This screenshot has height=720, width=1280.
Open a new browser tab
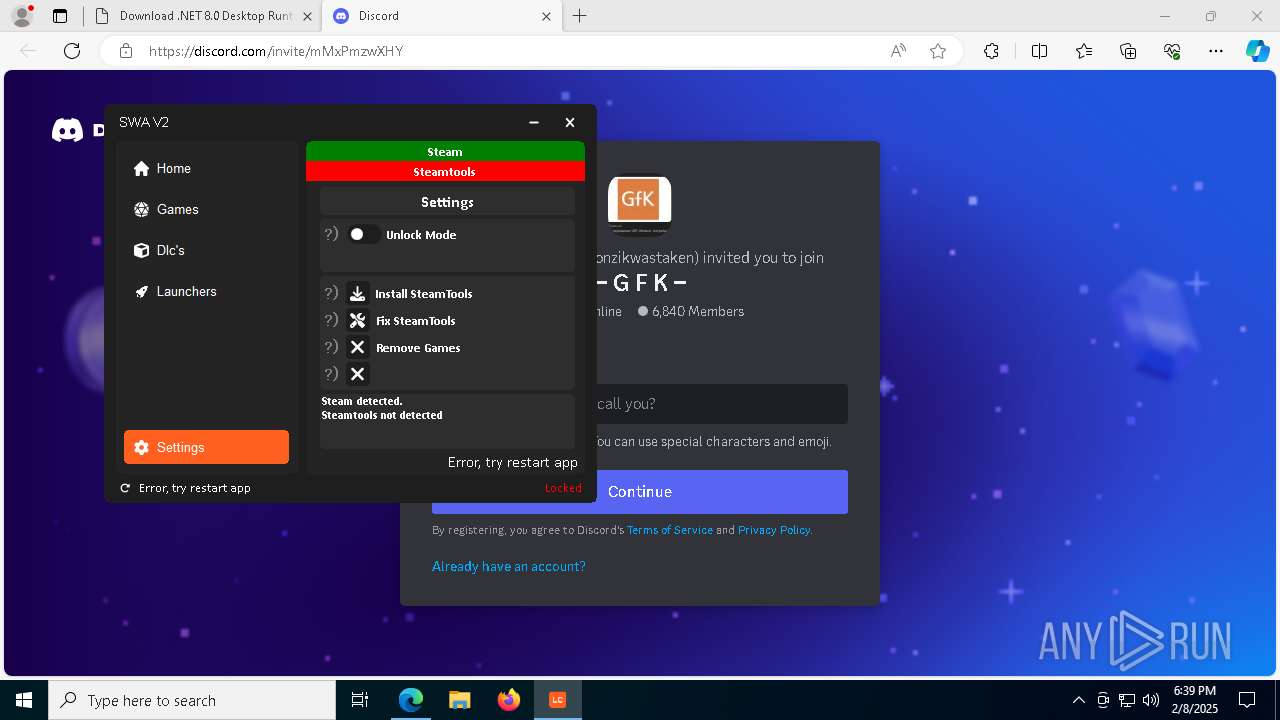[580, 16]
